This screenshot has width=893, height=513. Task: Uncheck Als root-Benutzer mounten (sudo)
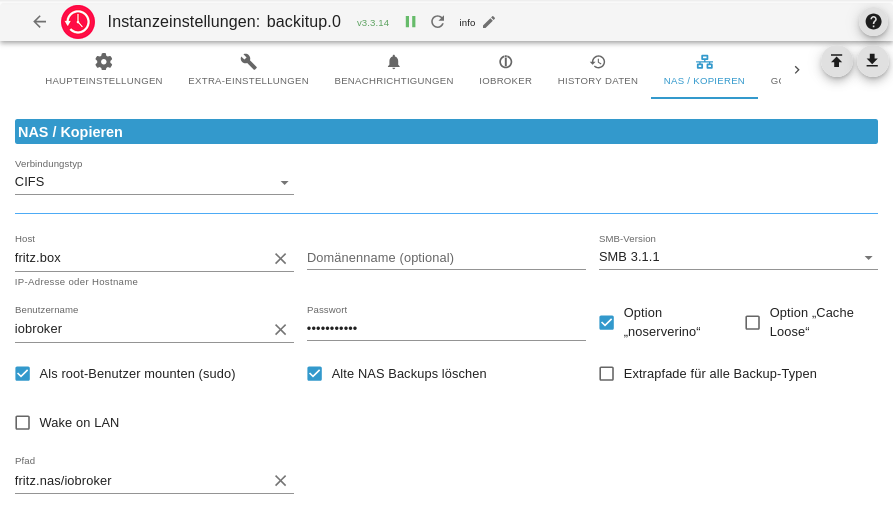[x=23, y=374]
